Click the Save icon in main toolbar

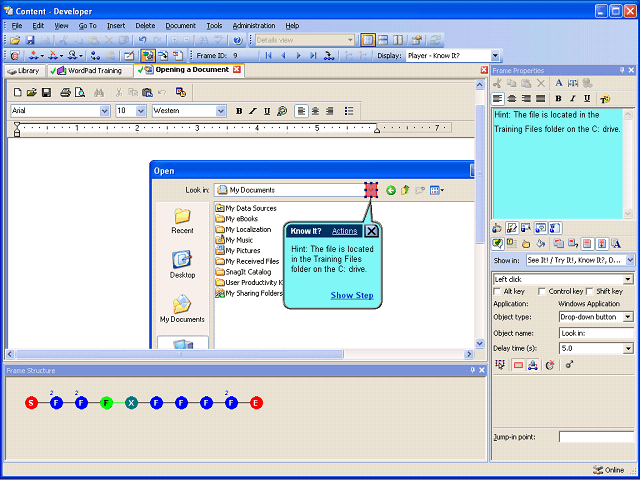[30, 40]
